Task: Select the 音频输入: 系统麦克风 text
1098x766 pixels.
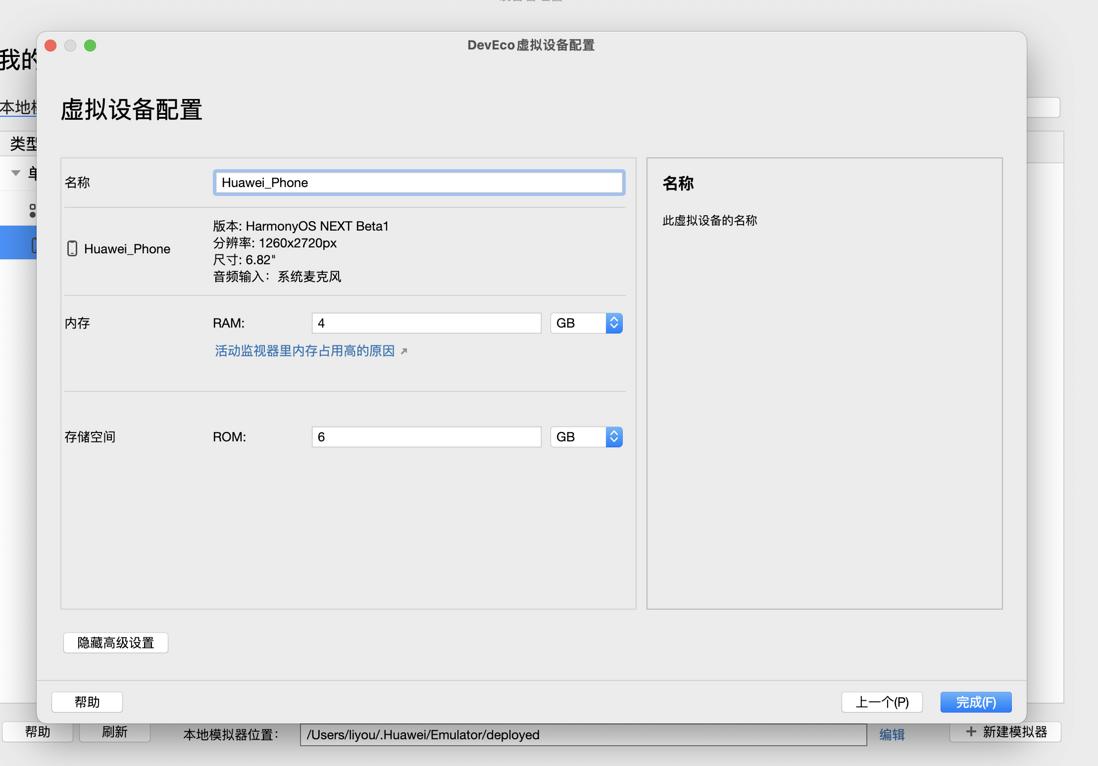Action: point(277,277)
